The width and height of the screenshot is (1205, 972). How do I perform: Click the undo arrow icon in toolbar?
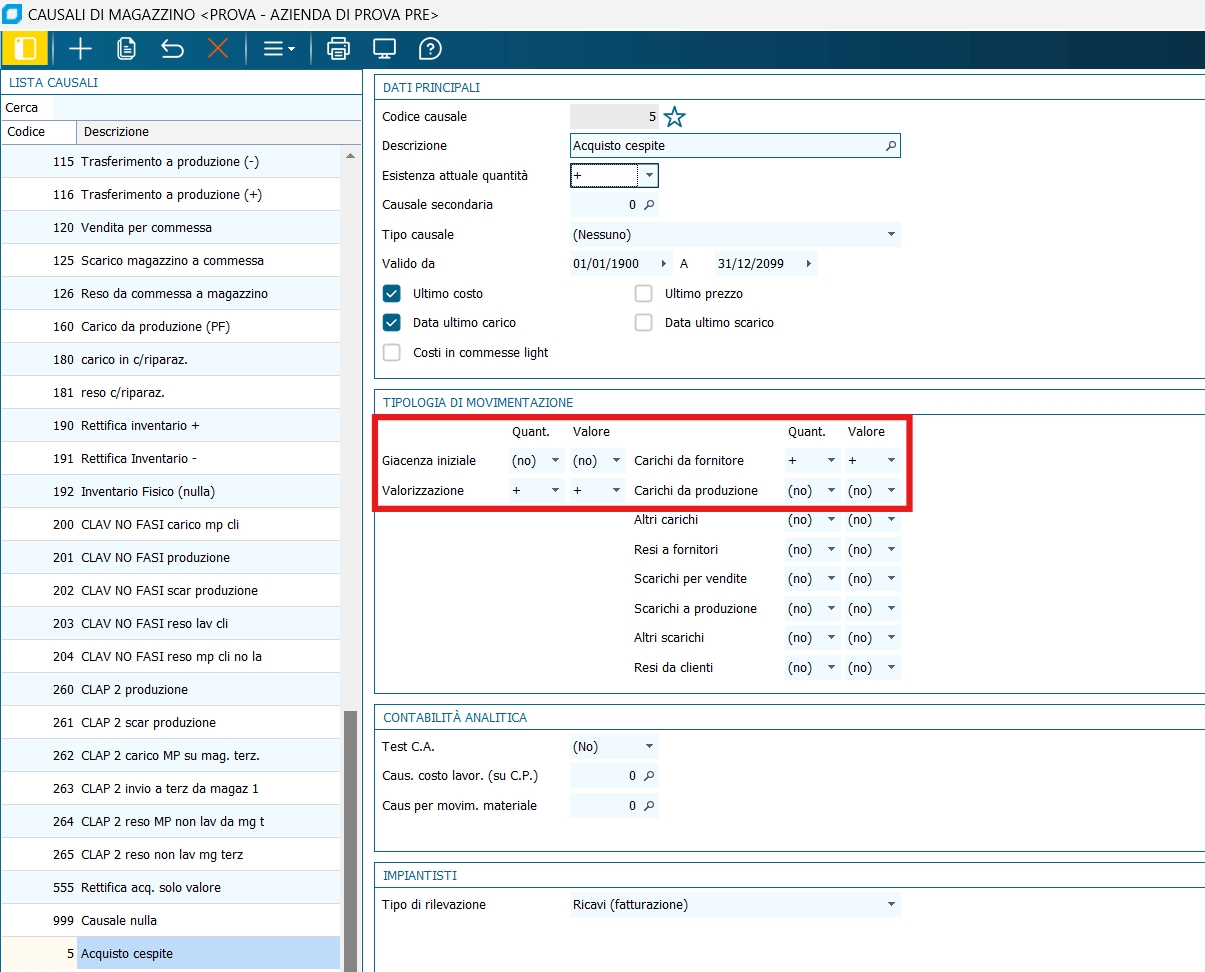[x=172, y=49]
